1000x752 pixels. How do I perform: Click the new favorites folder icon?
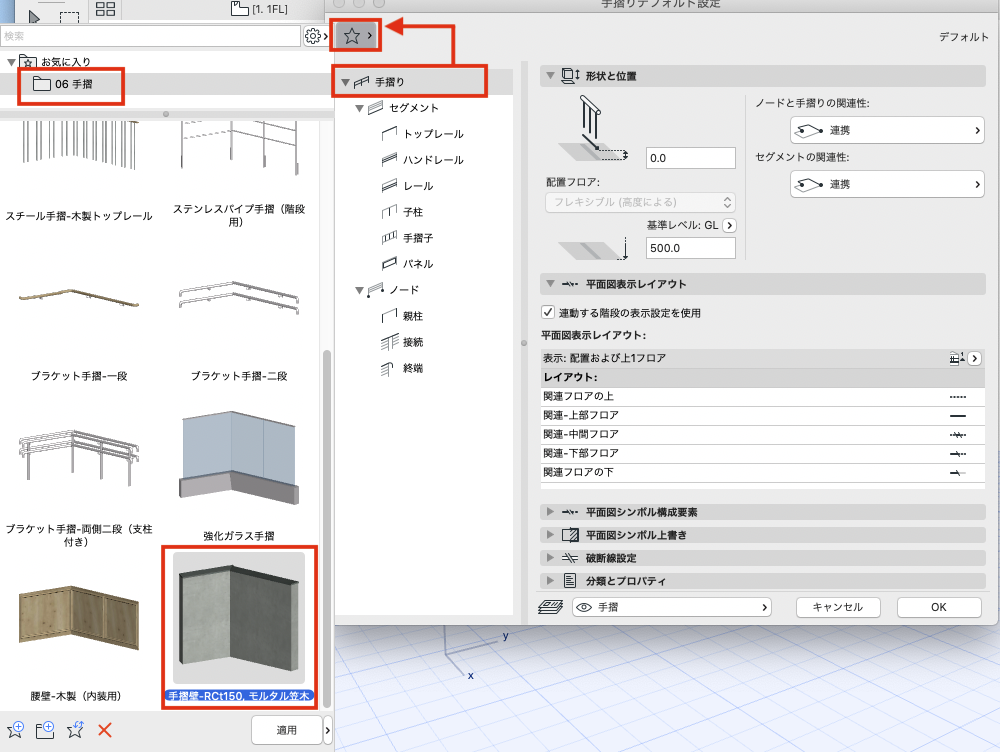(x=45, y=730)
